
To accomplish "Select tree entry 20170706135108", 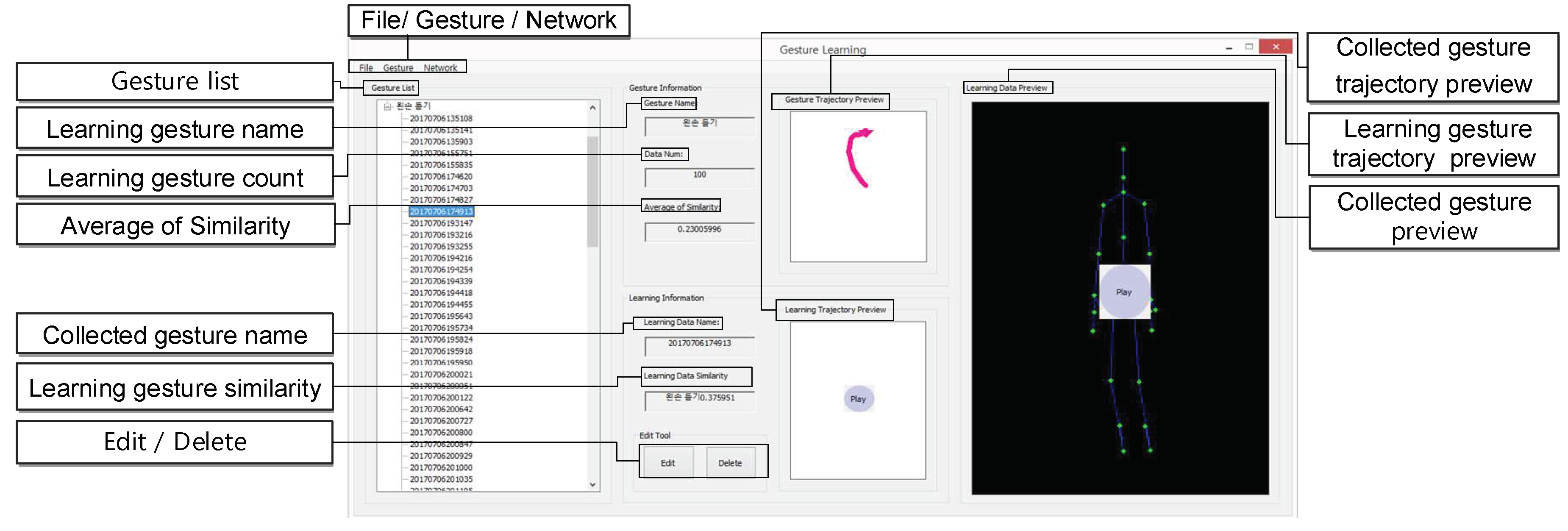I will (x=441, y=118).
